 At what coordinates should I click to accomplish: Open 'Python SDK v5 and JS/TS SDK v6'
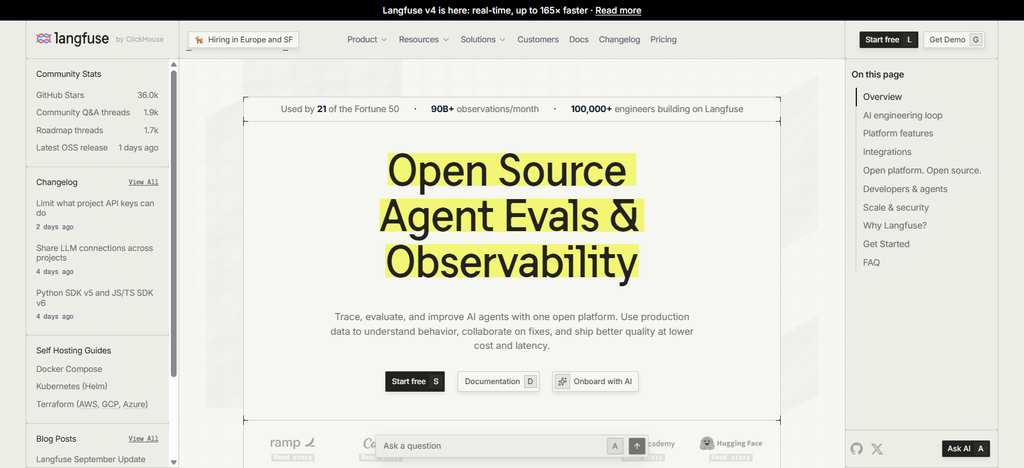[95, 298]
